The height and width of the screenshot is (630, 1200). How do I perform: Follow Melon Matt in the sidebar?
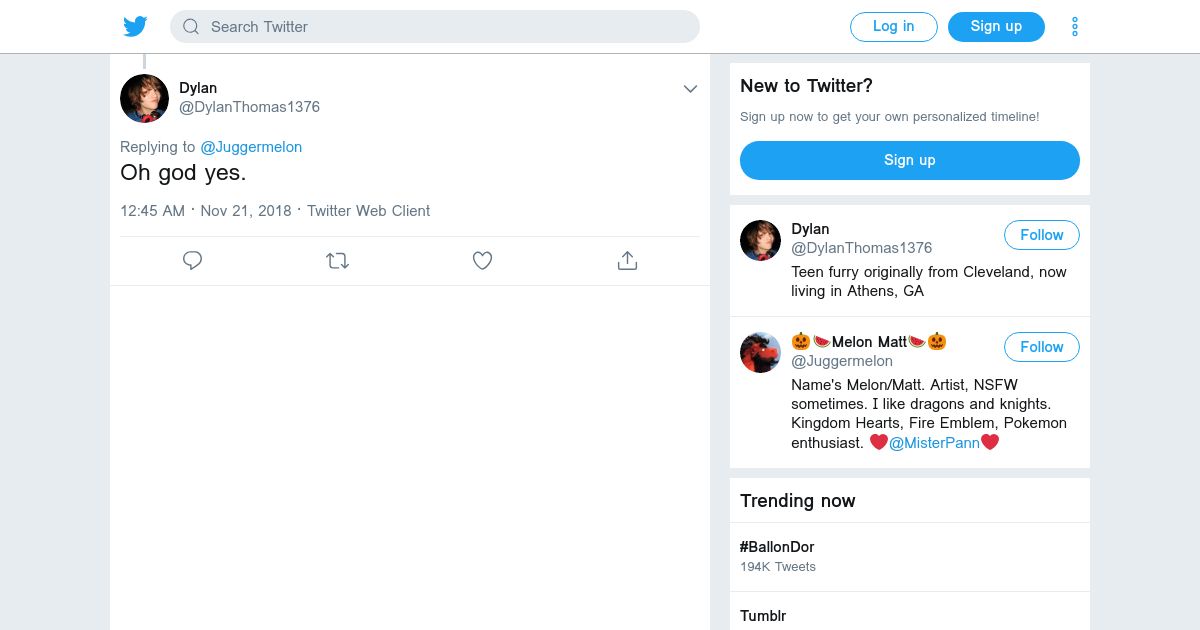[1041, 347]
